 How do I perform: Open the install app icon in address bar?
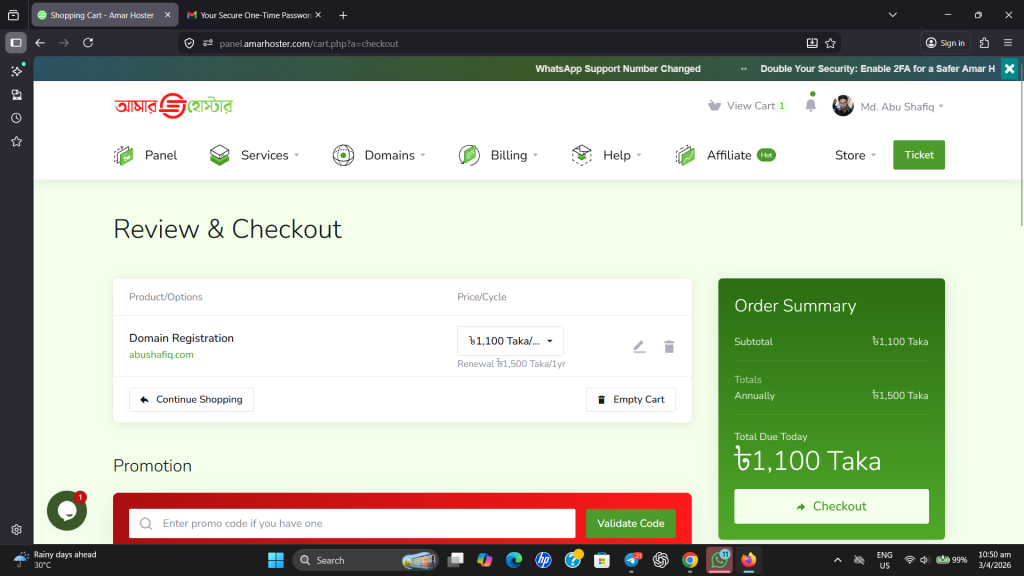click(x=812, y=43)
